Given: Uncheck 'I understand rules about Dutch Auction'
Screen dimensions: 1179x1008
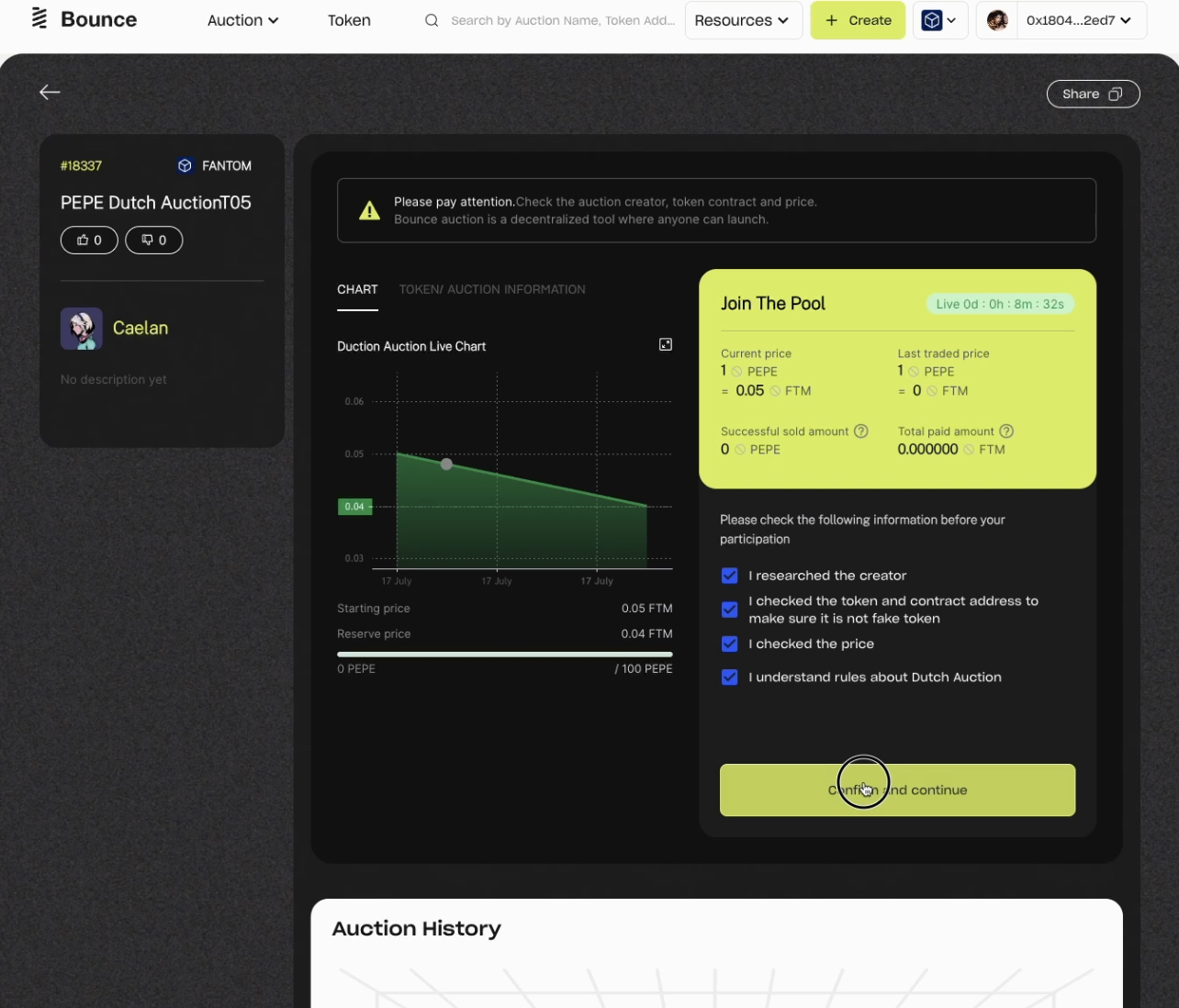Looking at the screenshot, I should 730,678.
